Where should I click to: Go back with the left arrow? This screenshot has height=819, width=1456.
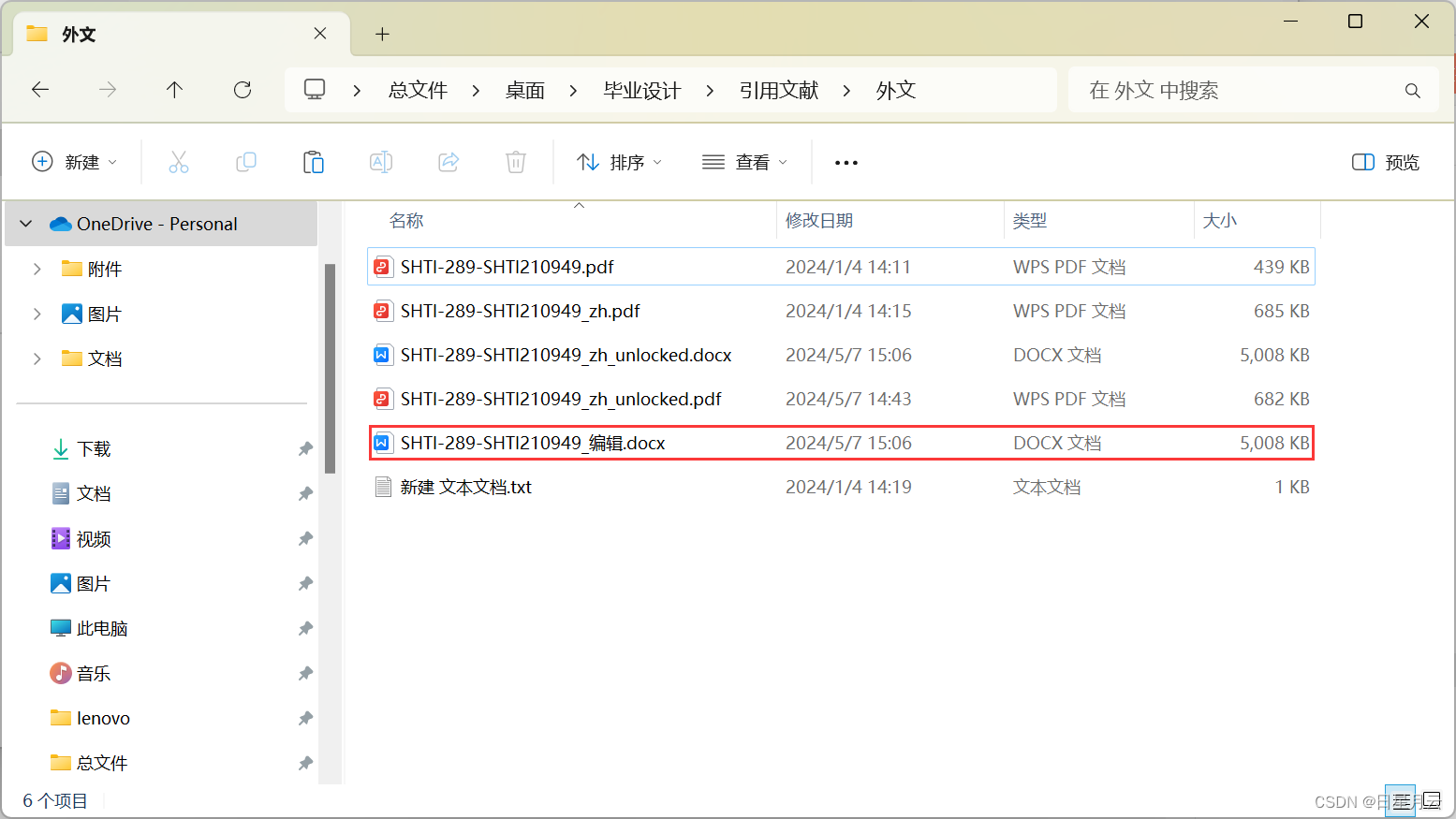[40, 90]
